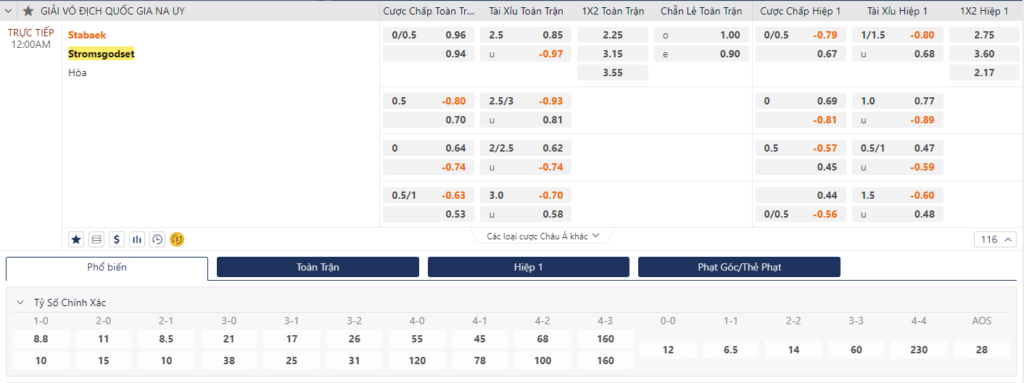Image resolution: width=1024 pixels, height=383 pixels.
Task: Select the Stabaek team name
Action: 87,35
